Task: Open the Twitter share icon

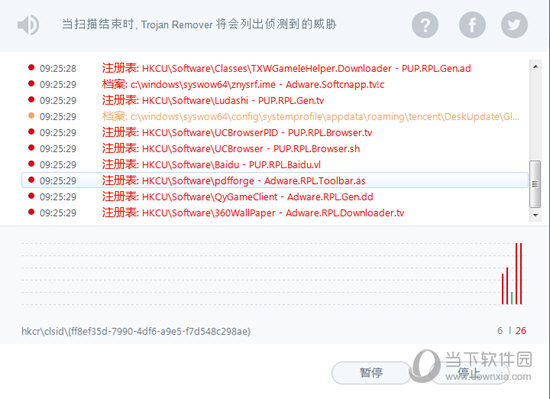Action: (514, 25)
